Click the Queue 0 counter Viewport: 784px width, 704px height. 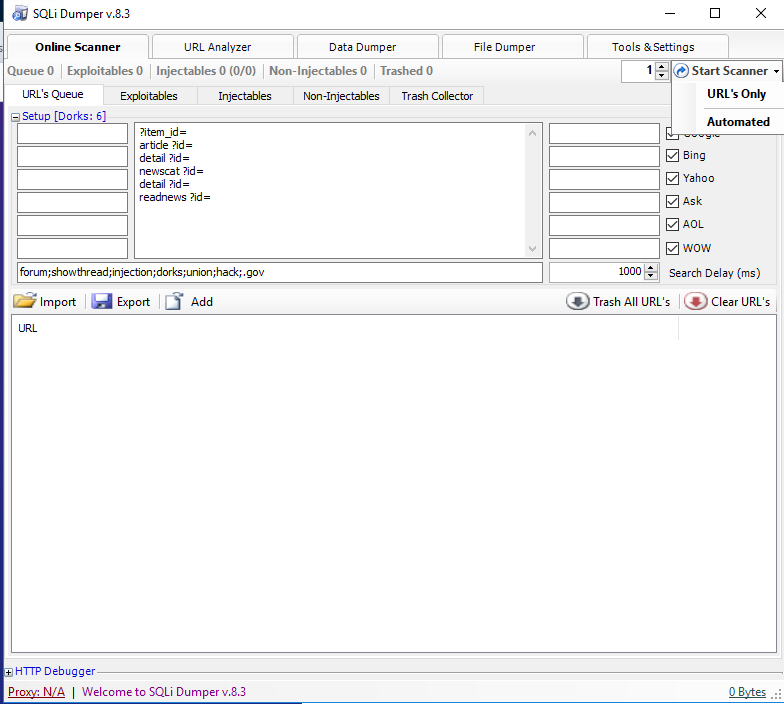tap(30, 71)
